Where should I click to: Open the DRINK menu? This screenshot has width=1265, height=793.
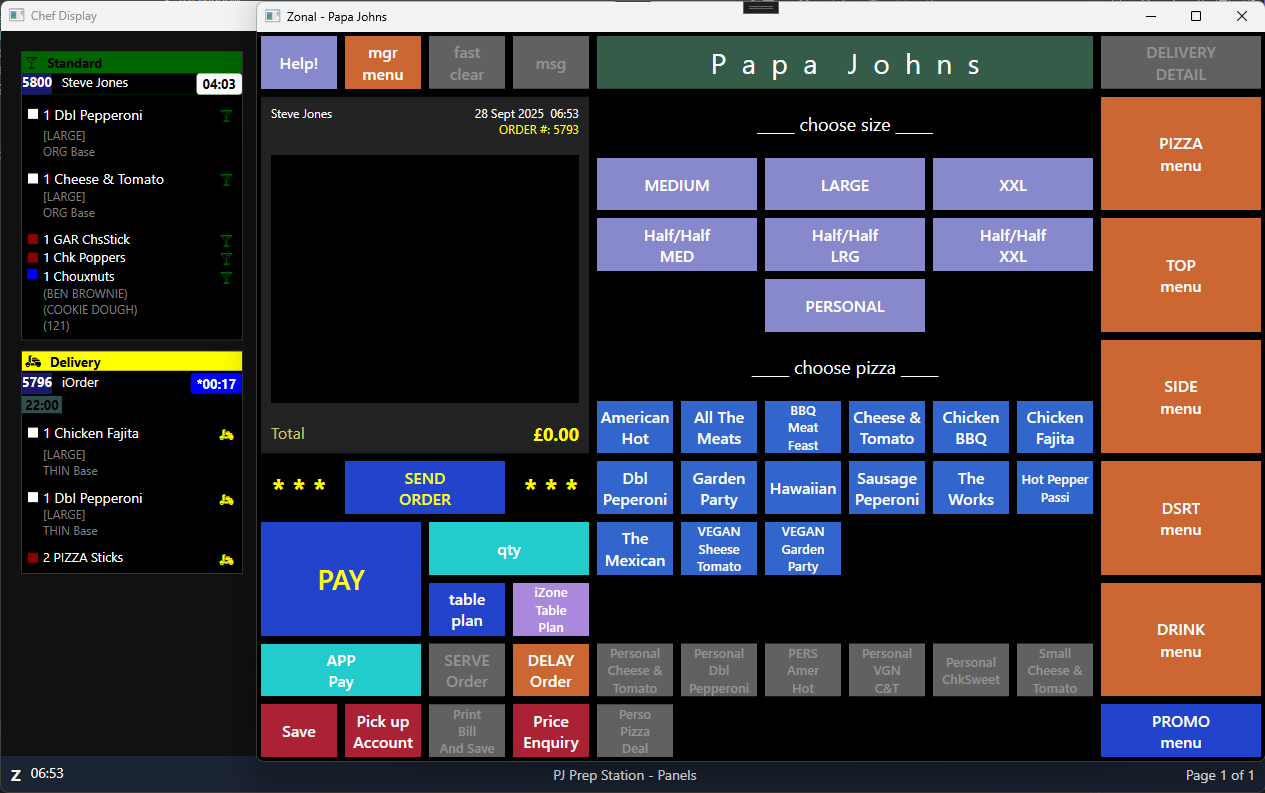[x=1180, y=639]
